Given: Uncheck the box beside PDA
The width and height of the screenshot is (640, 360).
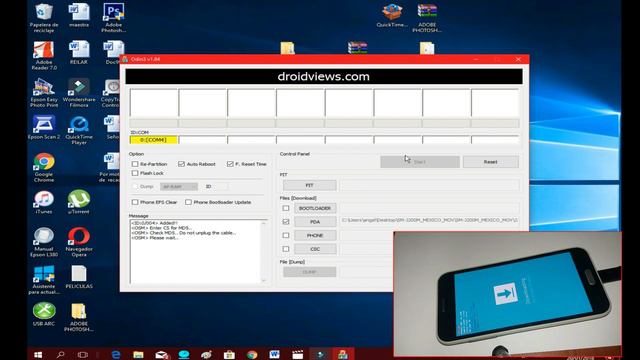Looking at the screenshot, I should tap(286, 222).
